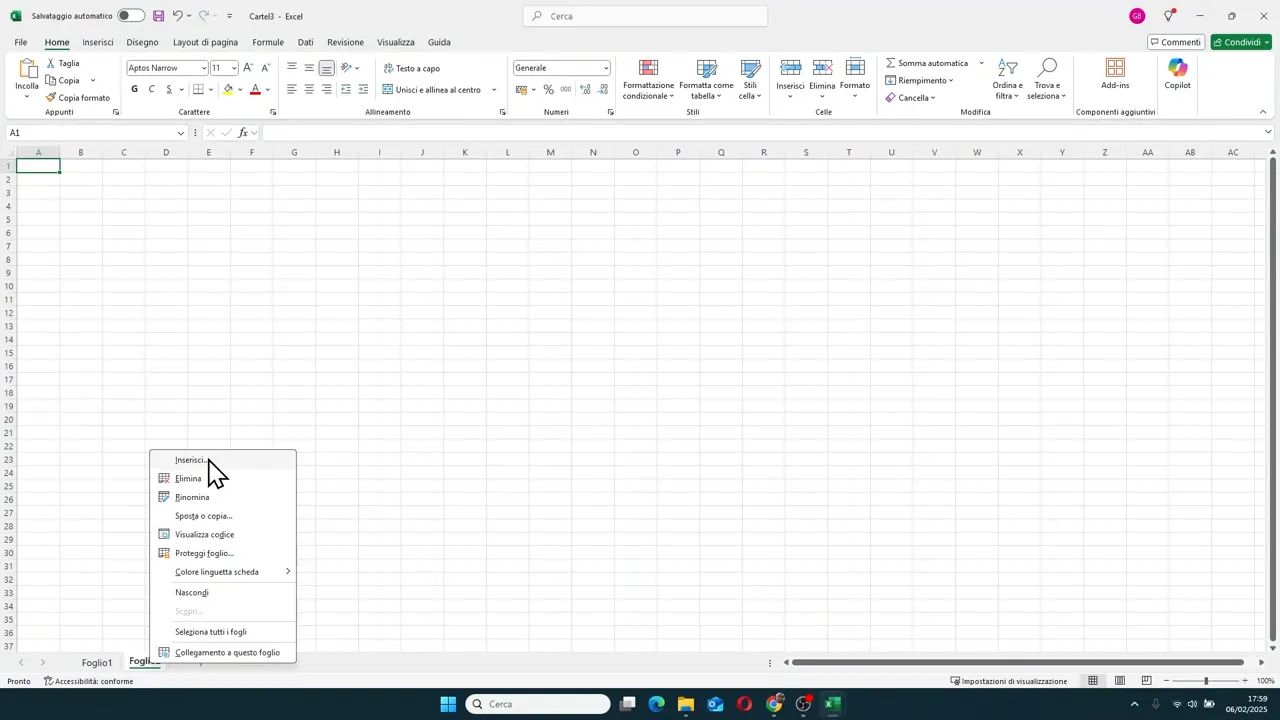The width and height of the screenshot is (1280, 720).
Task: Toggle Salvataggio automatico switch
Action: click(x=131, y=16)
